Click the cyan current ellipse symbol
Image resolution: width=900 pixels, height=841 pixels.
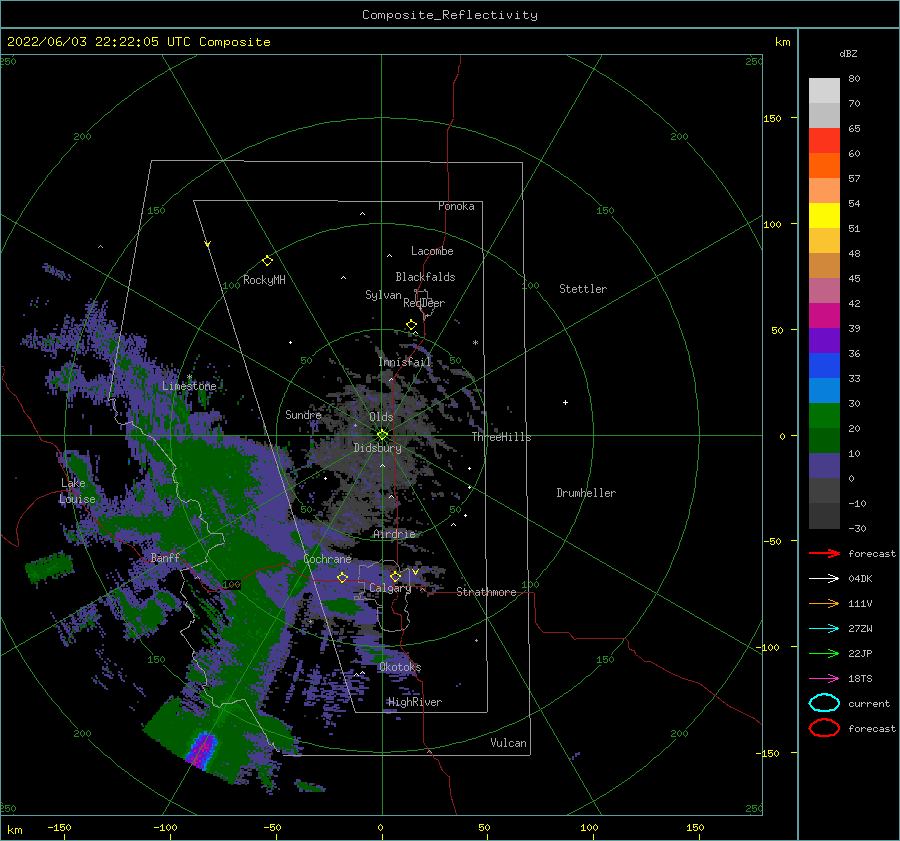tap(824, 703)
